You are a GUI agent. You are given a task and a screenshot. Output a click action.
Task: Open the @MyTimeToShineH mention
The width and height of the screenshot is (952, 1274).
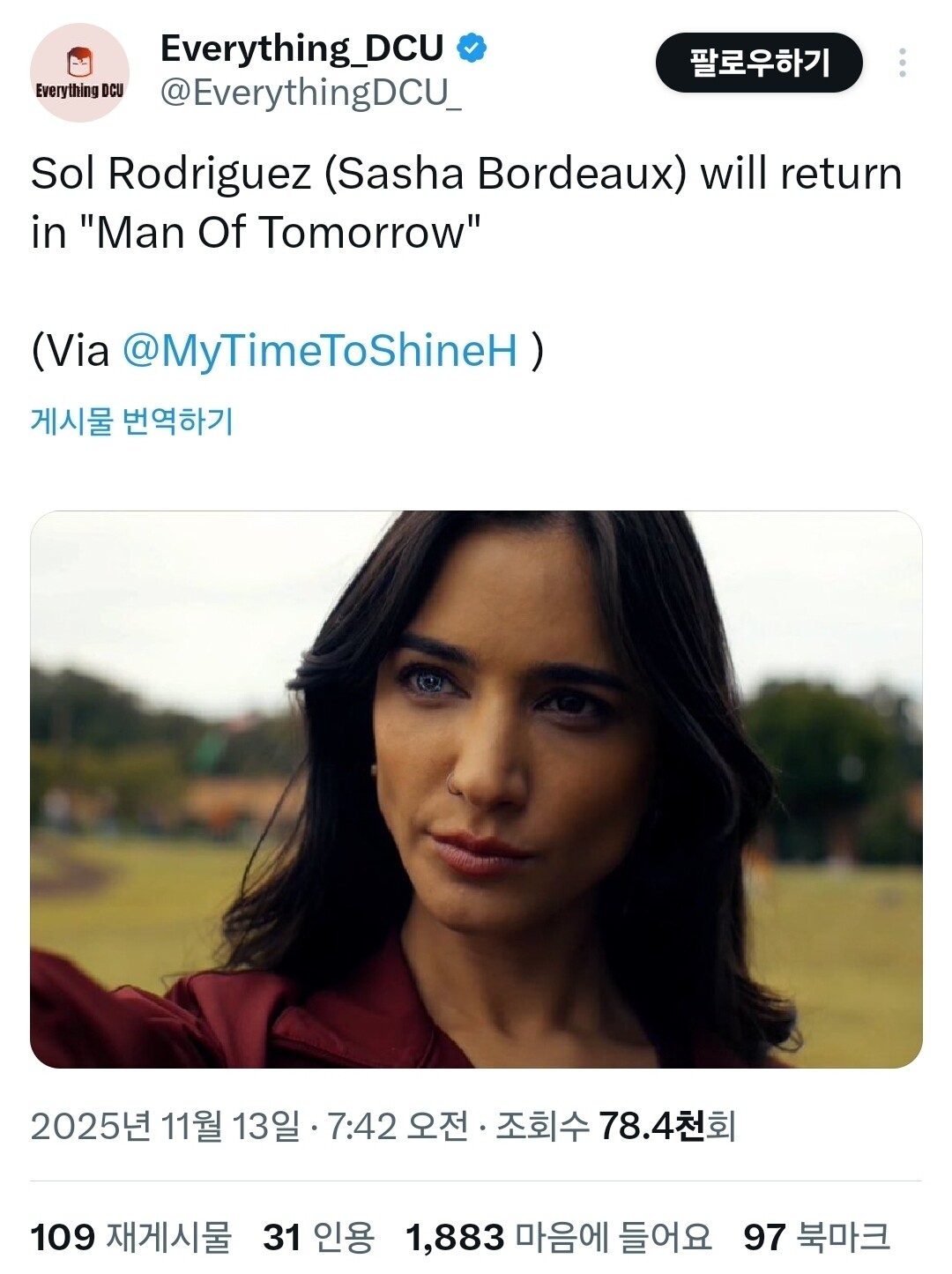point(319,350)
